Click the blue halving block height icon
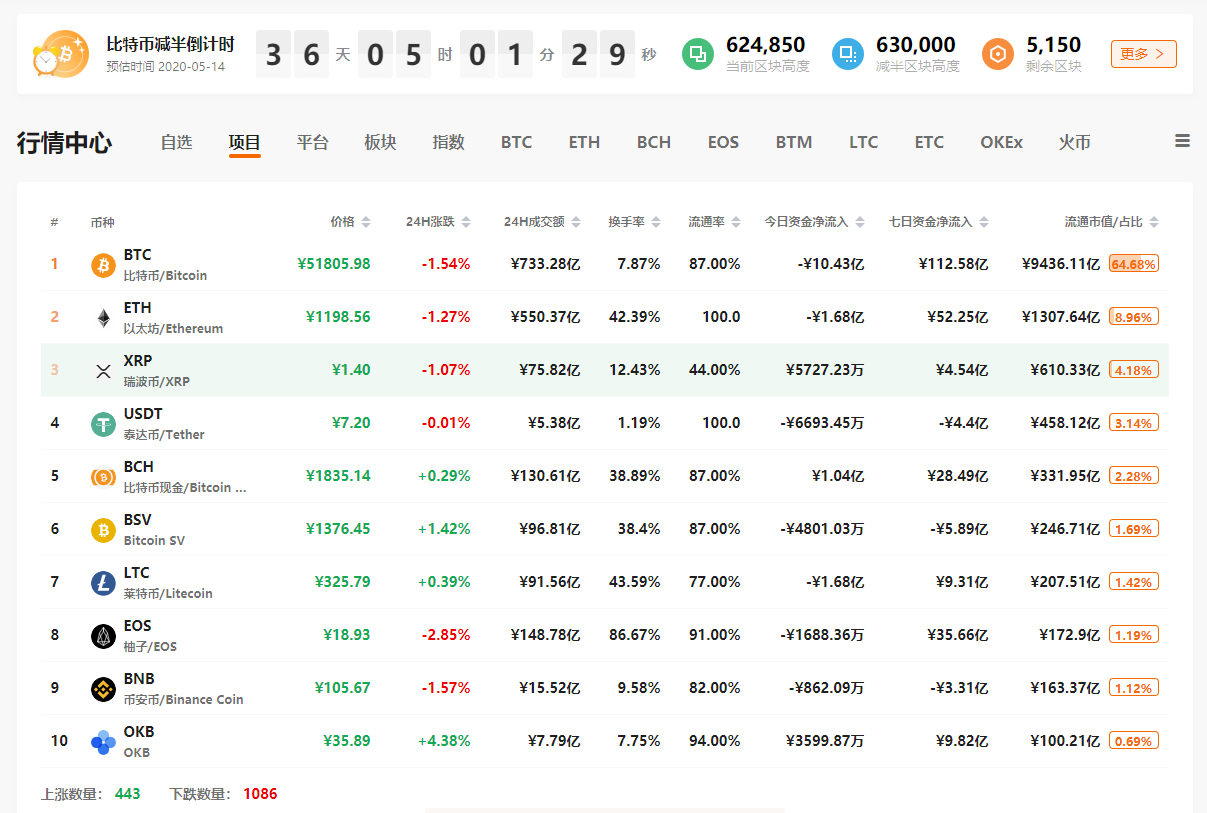This screenshot has width=1207, height=813. point(848,54)
